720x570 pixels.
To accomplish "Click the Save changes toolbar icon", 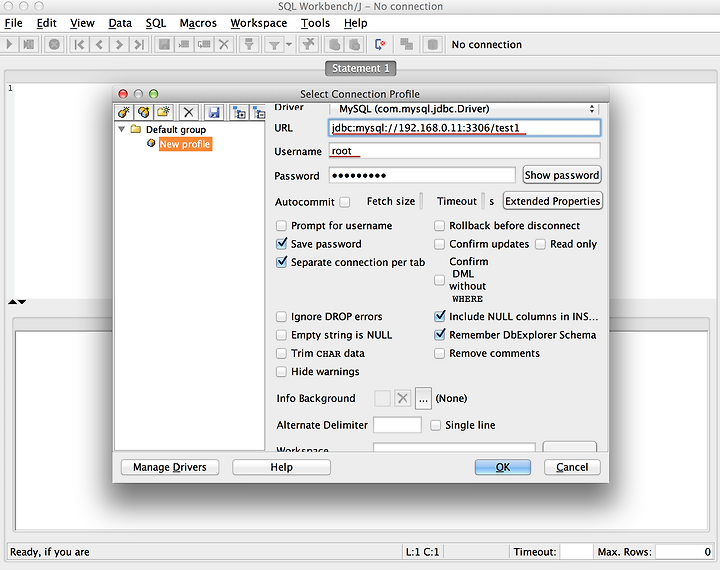I will pyautogui.click(x=164, y=45).
